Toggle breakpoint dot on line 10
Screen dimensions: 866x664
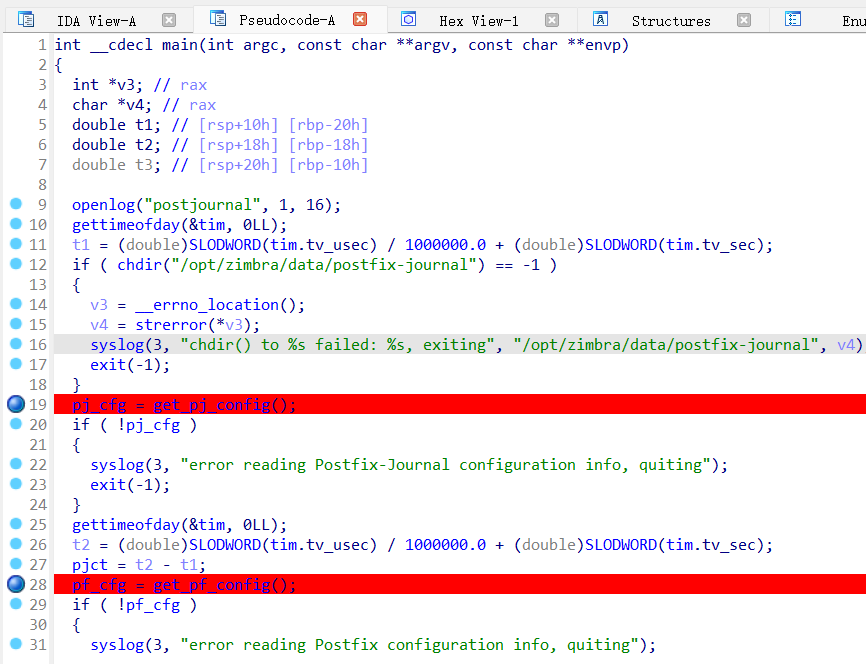(x=16, y=224)
